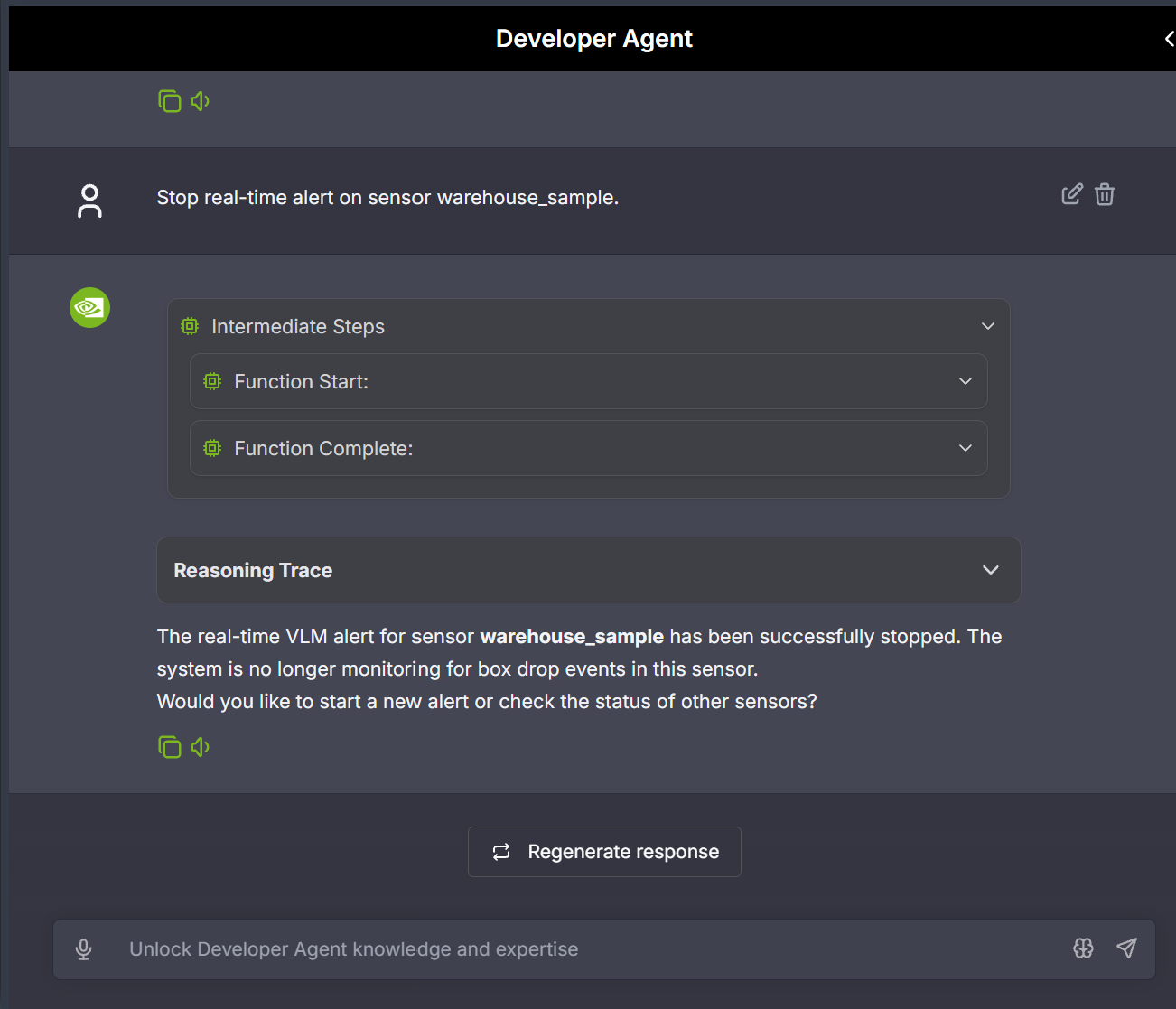Screen dimensions: 1176x1009
Task: Send the message with the paper plane icon
Action: pyautogui.click(x=1126, y=948)
